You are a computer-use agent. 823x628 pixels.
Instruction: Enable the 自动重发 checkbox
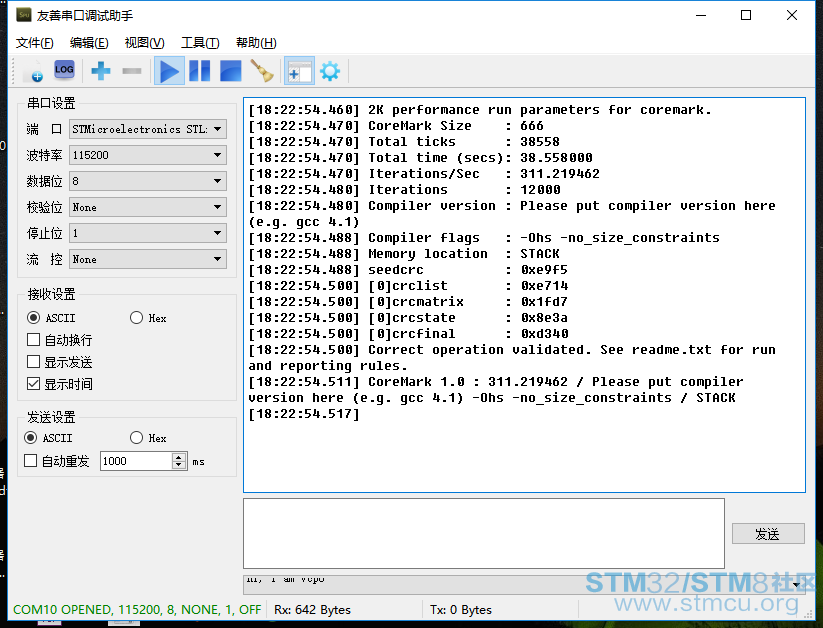(30, 461)
